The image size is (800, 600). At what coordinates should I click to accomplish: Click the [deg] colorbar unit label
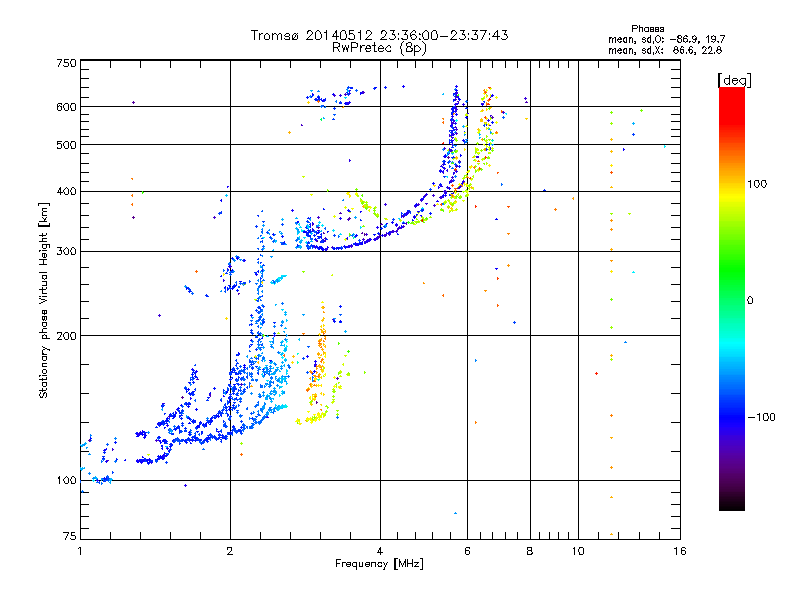[734, 80]
